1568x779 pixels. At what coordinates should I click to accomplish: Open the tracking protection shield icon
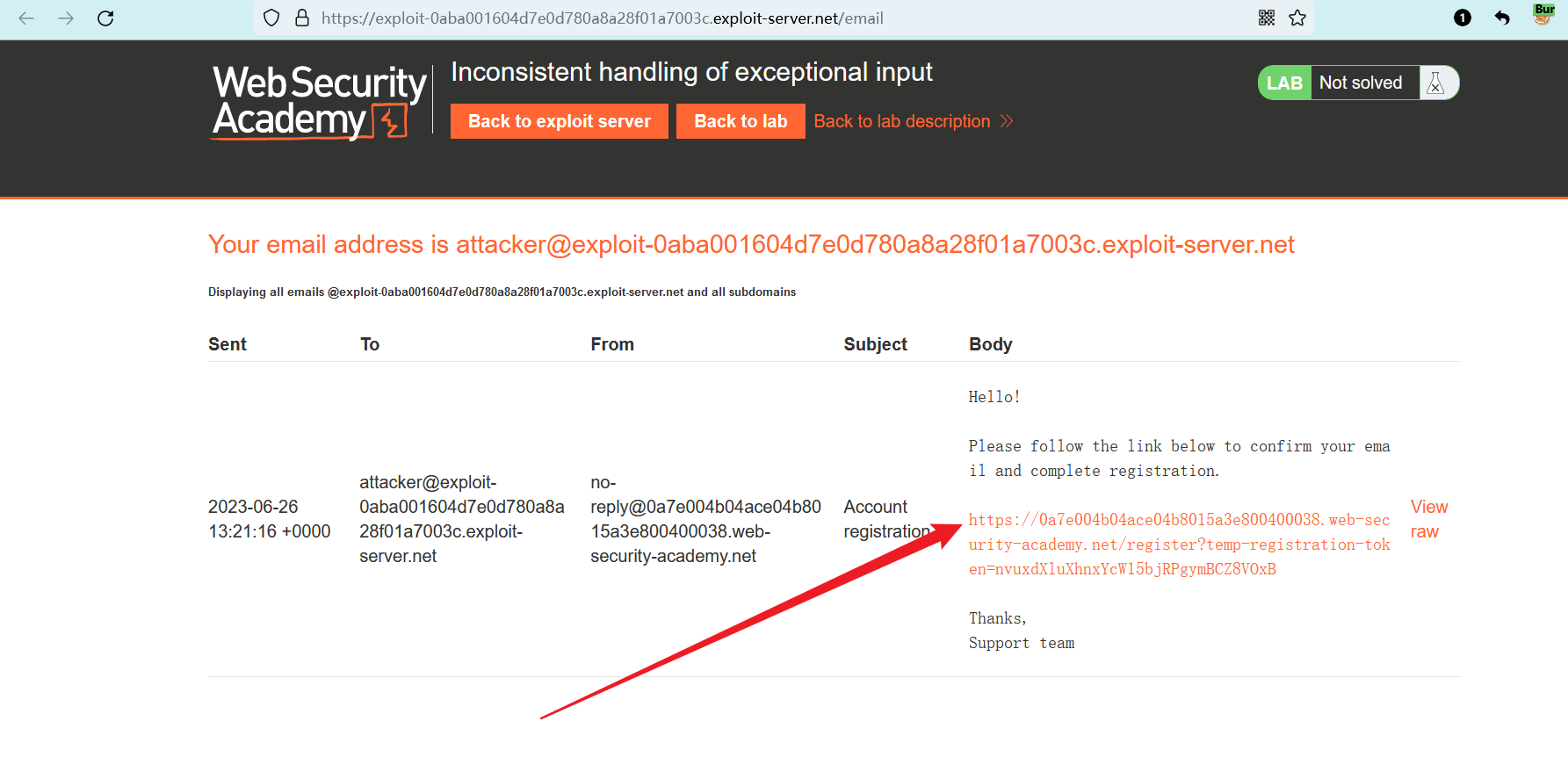271,18
